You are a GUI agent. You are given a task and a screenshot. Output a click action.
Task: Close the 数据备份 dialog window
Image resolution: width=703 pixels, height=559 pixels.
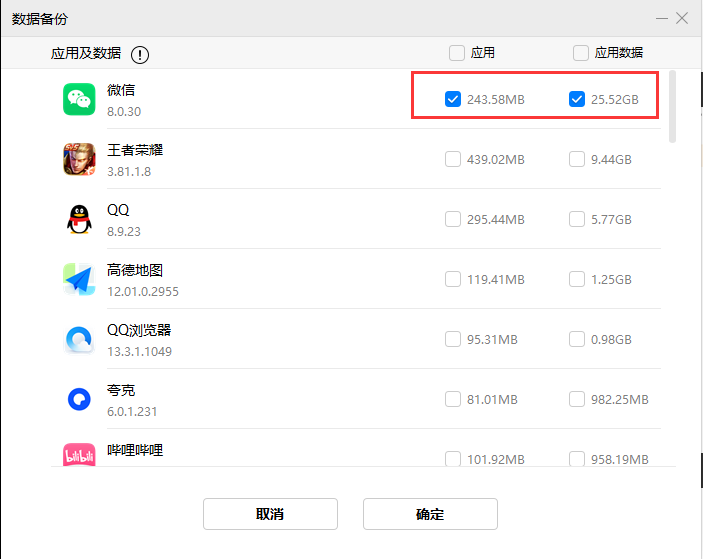[x=682, y=18]
